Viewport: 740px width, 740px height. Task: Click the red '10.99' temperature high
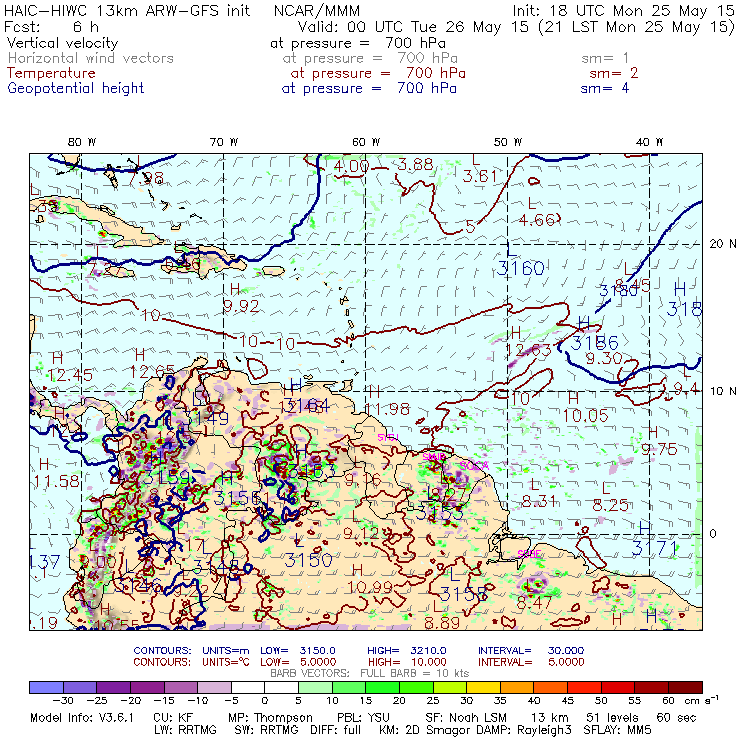(x=370, y=587)
